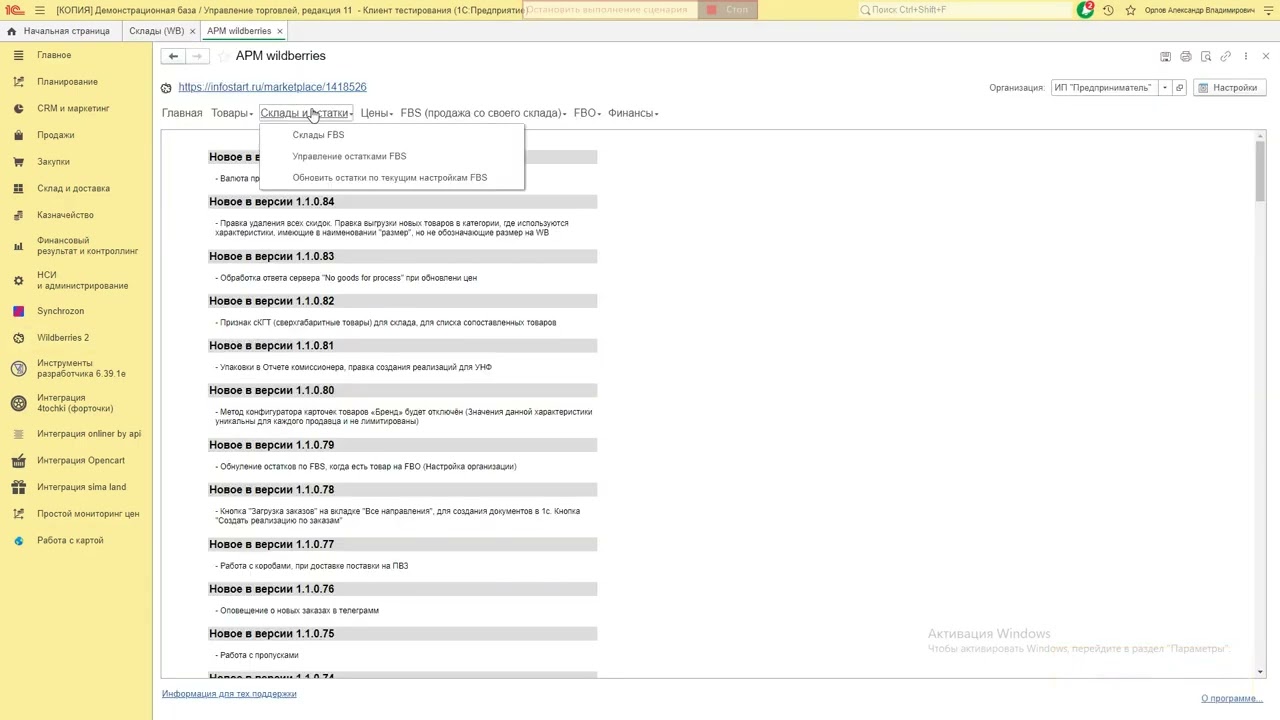1280x720 pixels.
Task: Click heading Новое в версии 1.1.0.79
Action: [x=272, y=445]
